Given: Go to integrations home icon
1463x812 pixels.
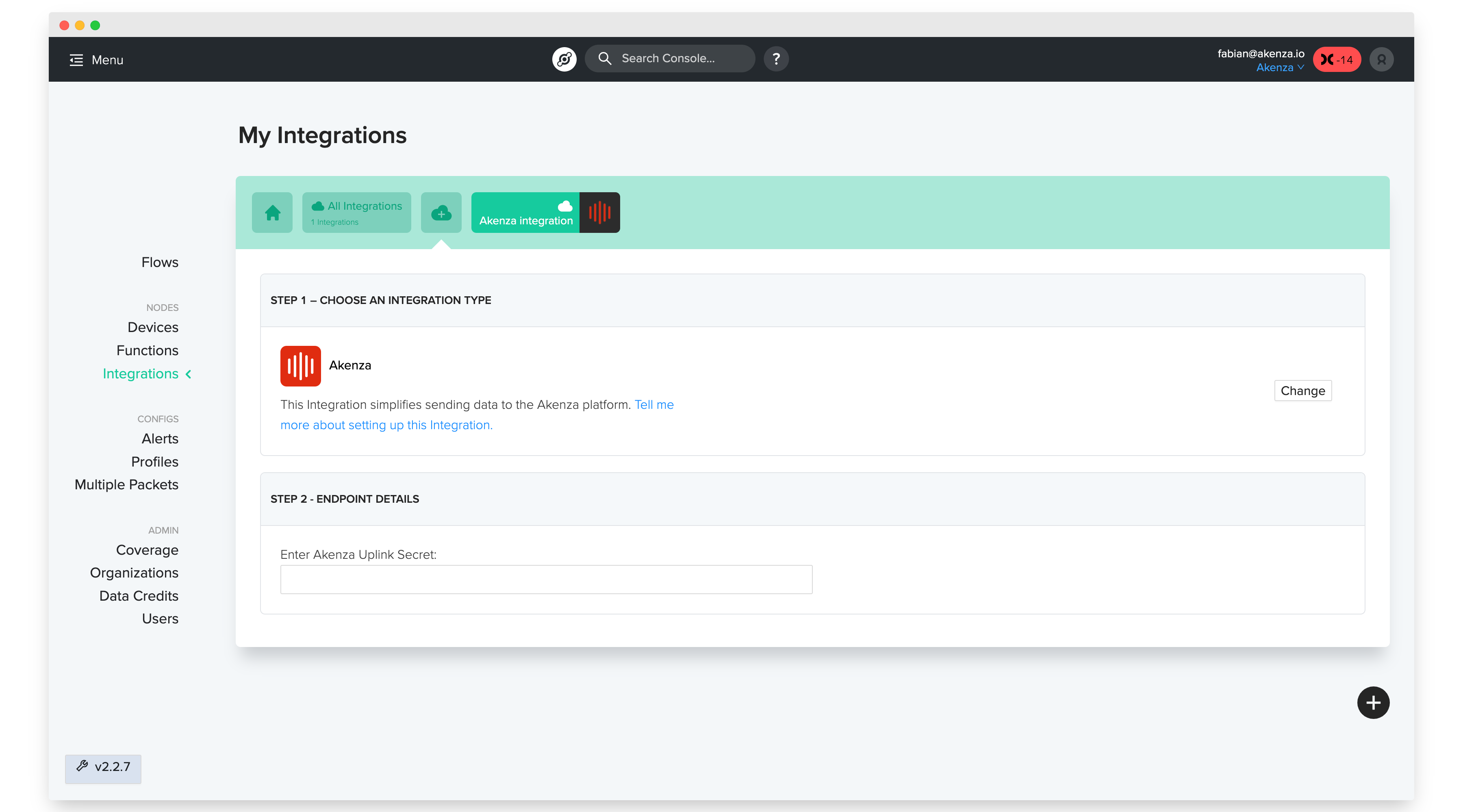Looking at the screenshot, I should coord(272,213).
